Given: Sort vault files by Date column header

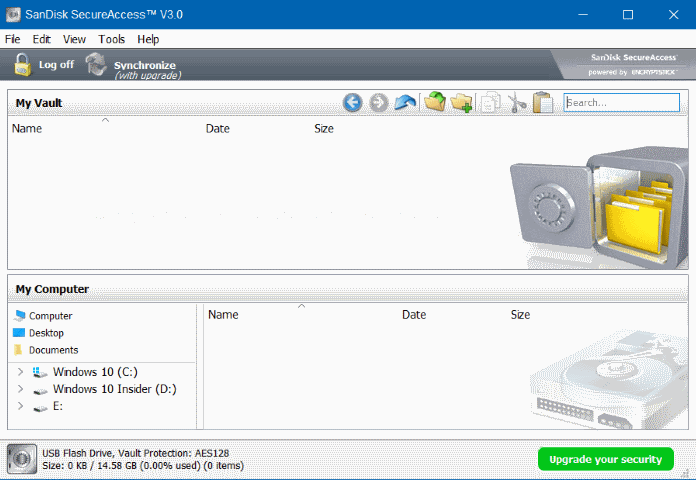Looking at the screenshot, I should pos(218,129).
